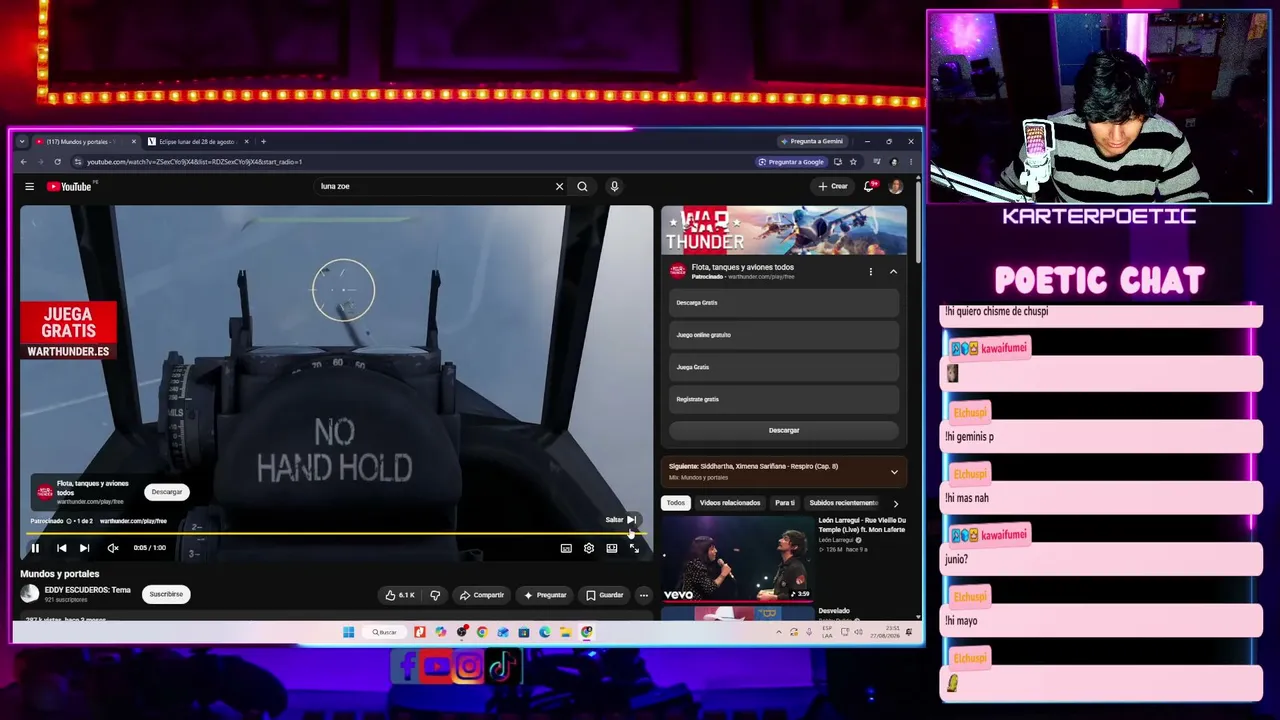Jump to the previous video in playlist
The height and width of the screenshot is (720, 1280).
[61, 548]
